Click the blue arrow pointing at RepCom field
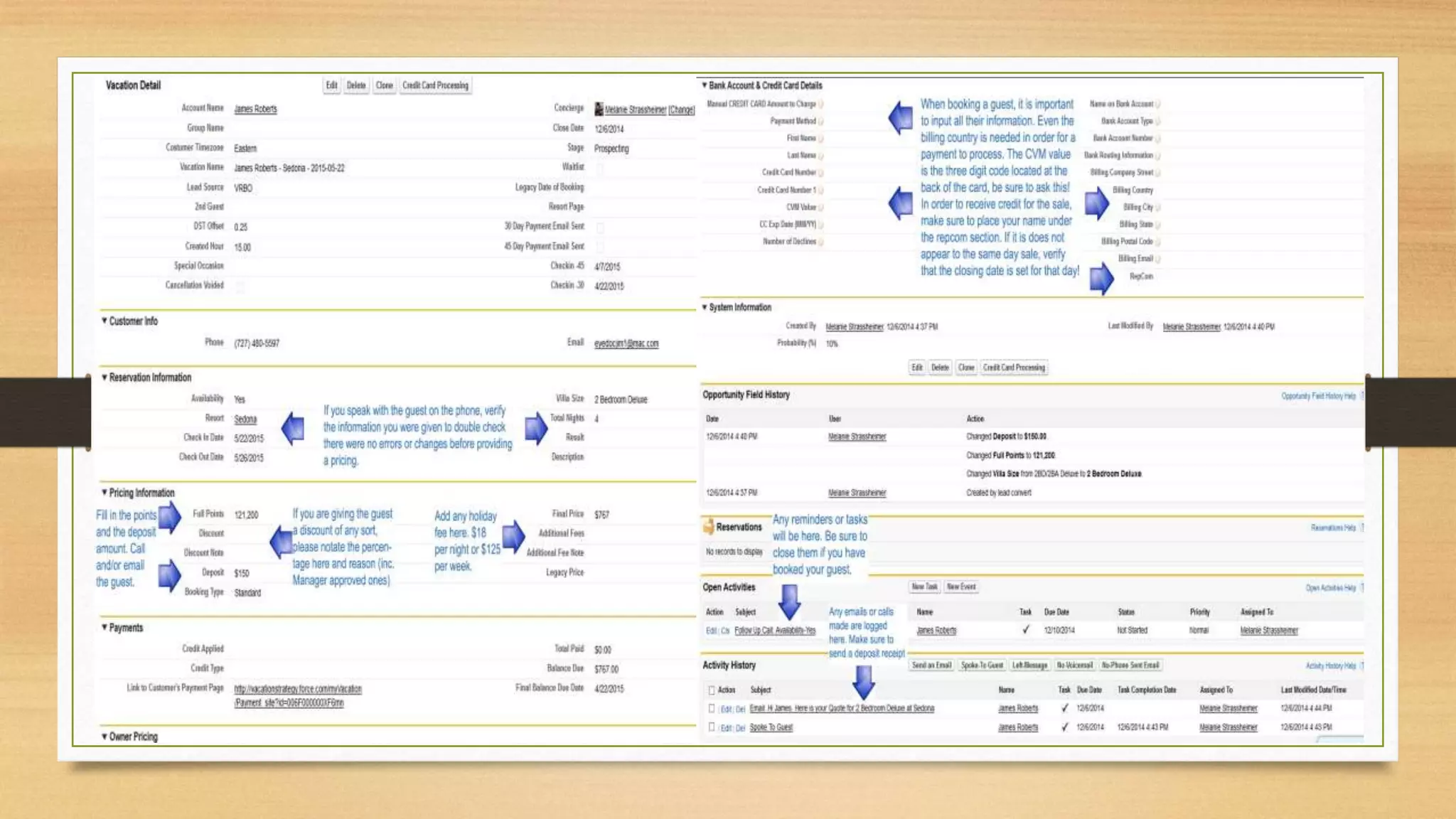 1101,278
